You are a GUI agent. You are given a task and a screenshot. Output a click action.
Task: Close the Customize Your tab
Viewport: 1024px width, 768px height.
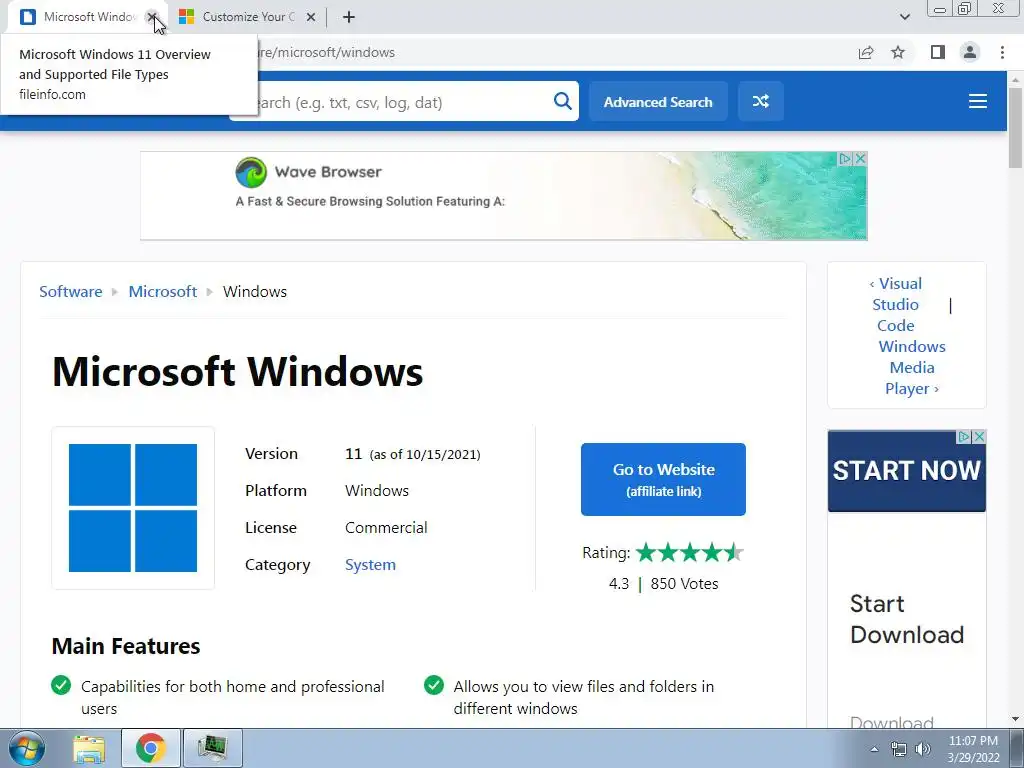[x=312, y=17]
